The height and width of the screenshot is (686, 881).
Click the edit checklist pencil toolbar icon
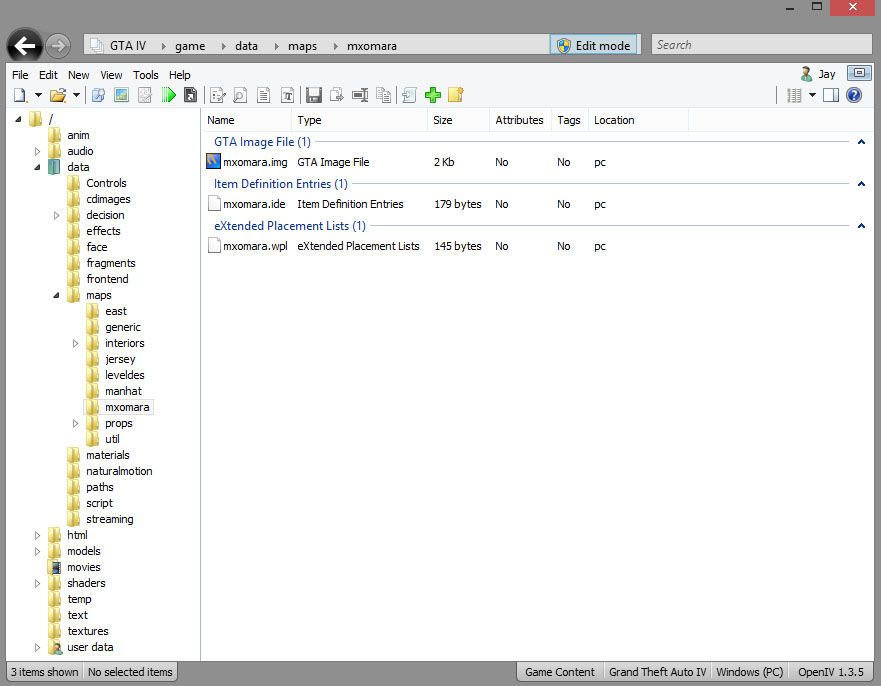217,96
